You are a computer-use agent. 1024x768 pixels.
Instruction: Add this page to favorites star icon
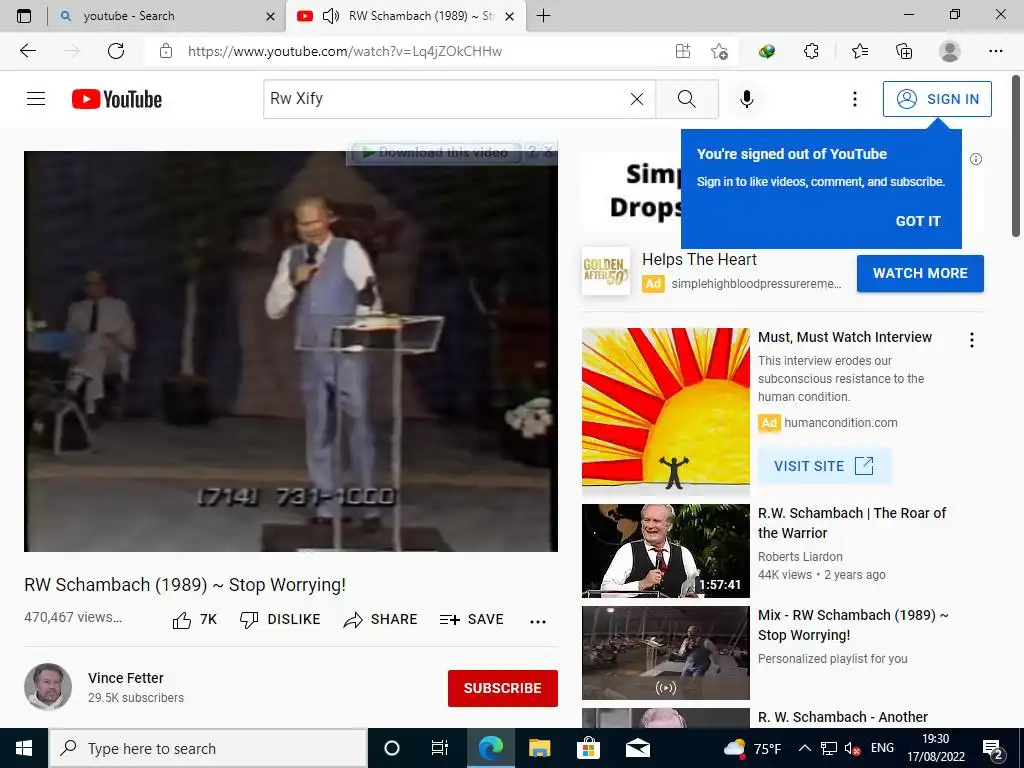(719, 51)
